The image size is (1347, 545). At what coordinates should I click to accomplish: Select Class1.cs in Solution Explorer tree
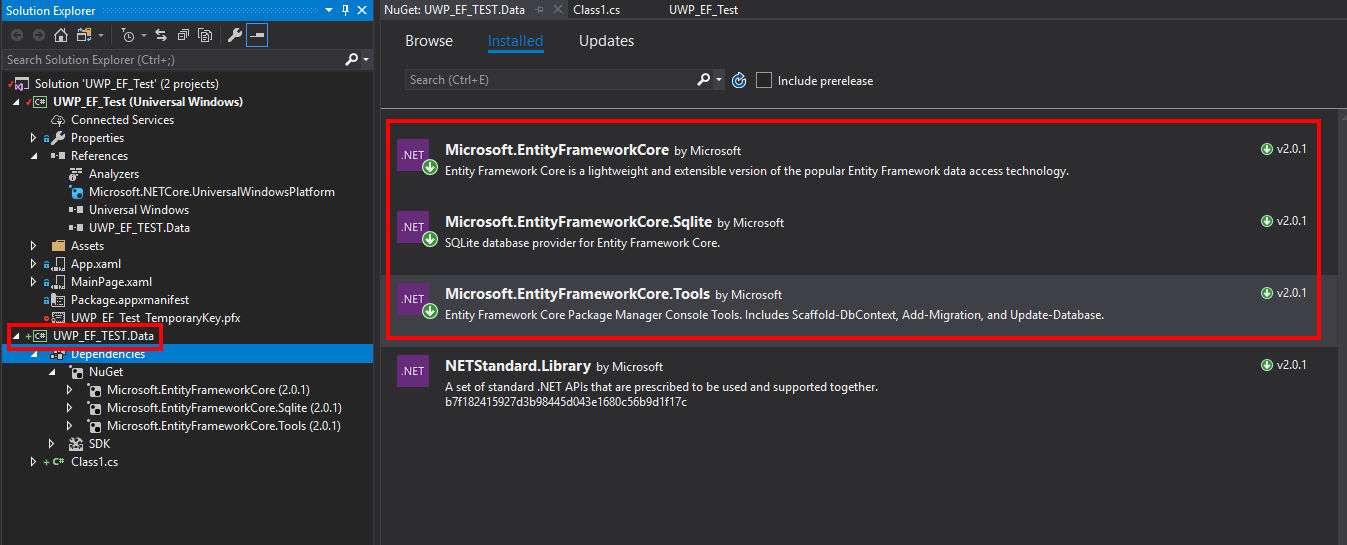pyautogui.click(x=94, y=462)
